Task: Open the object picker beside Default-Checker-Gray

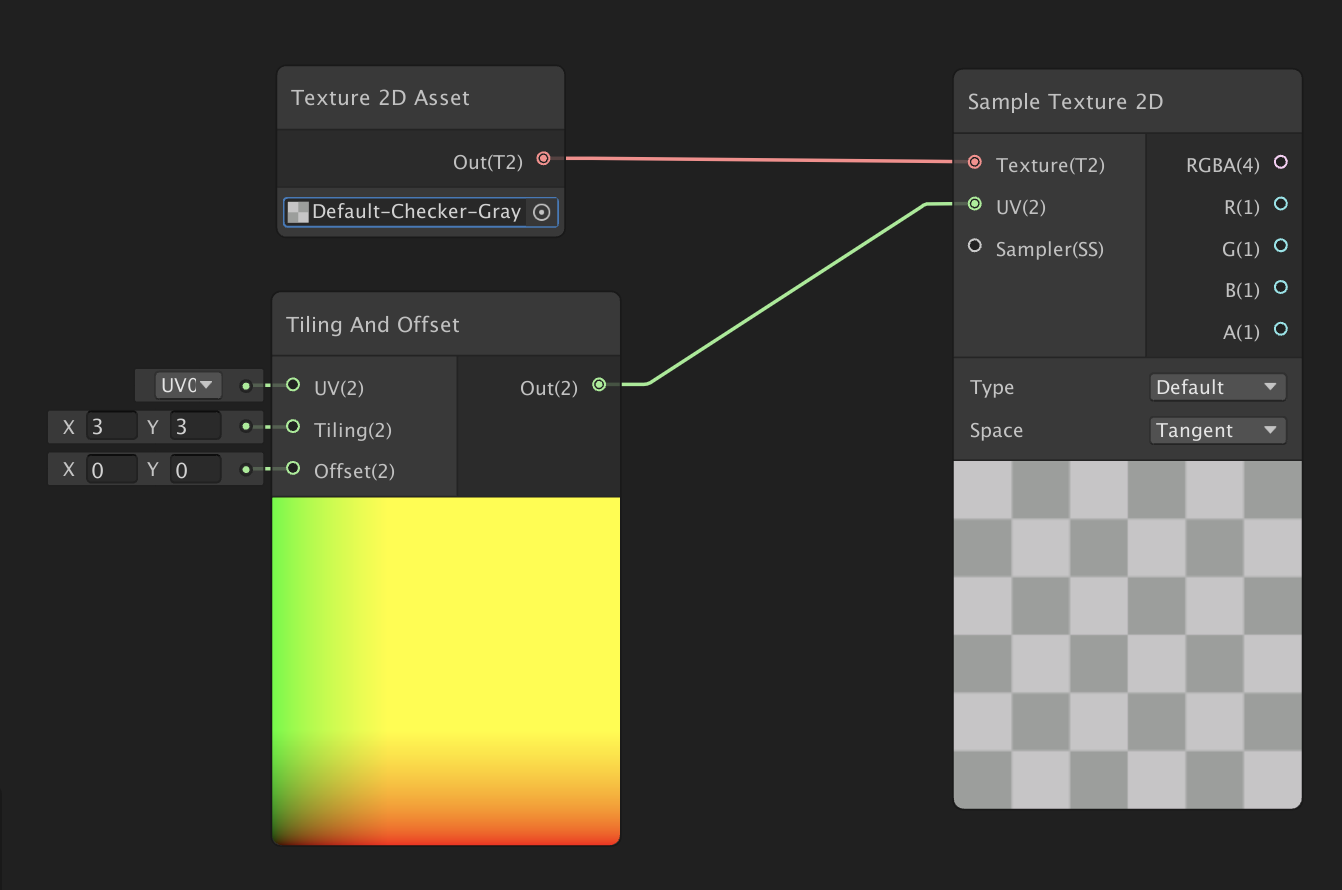Action: pyautogui.click(x=542, y=212)
